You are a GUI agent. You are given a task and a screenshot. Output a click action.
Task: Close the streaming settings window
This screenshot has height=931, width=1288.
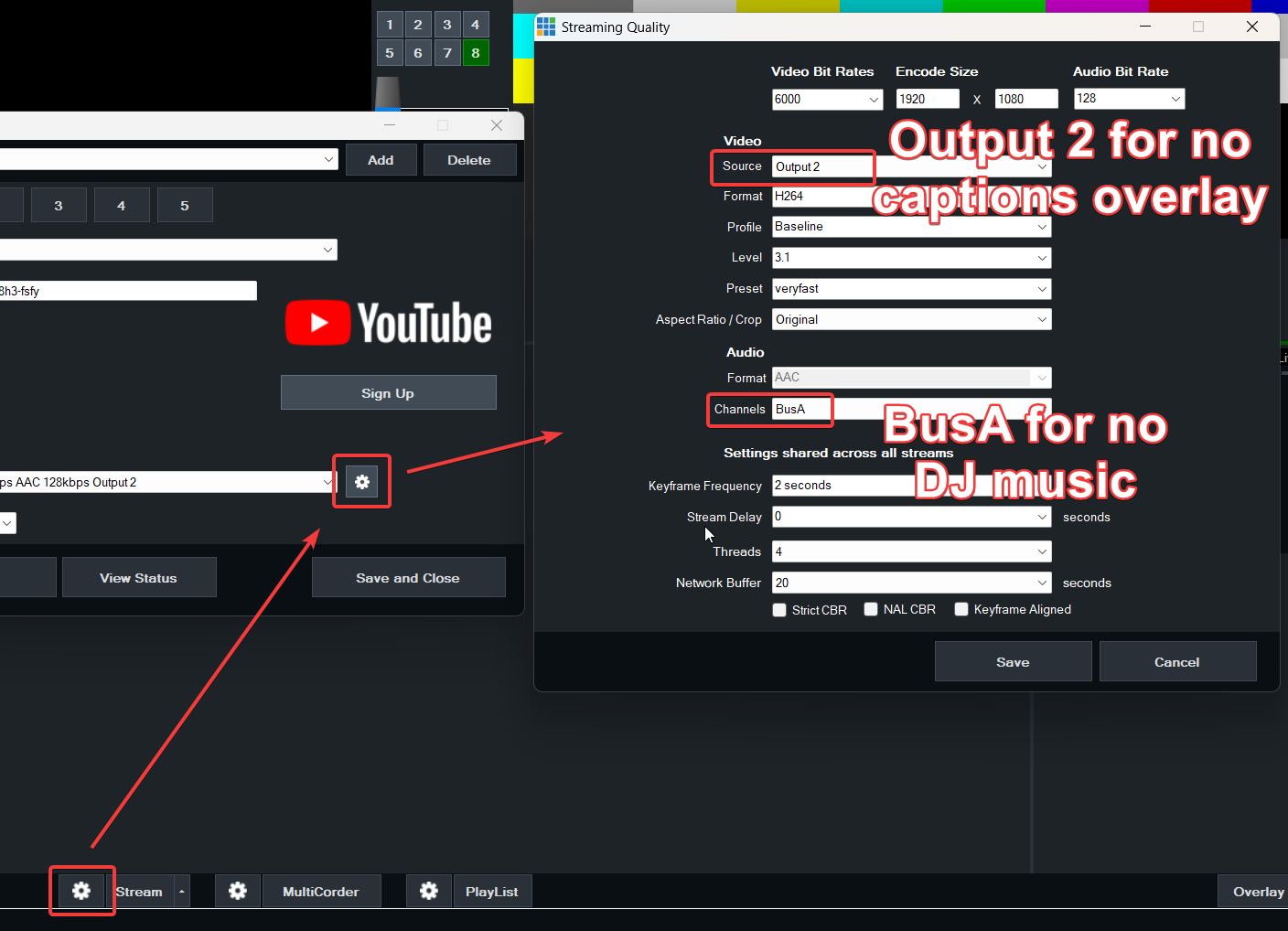pyautogui.click(x=497, y=125)
